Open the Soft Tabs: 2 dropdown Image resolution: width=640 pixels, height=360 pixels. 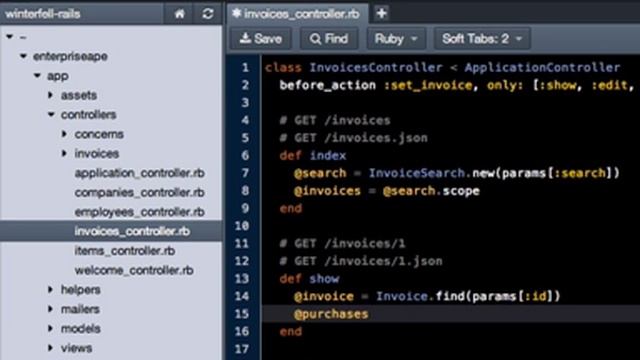[482, 39]
